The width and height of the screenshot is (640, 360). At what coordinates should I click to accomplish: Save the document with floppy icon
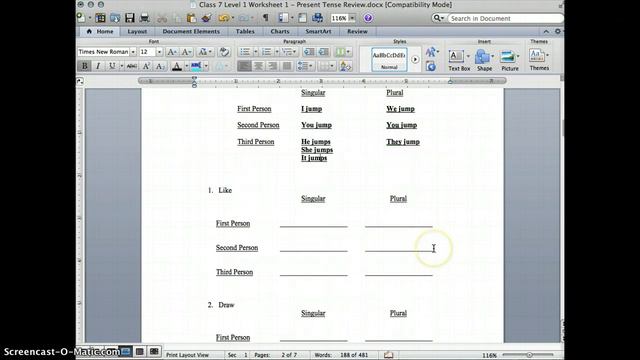pyautogui.click(x=130, y=18)
